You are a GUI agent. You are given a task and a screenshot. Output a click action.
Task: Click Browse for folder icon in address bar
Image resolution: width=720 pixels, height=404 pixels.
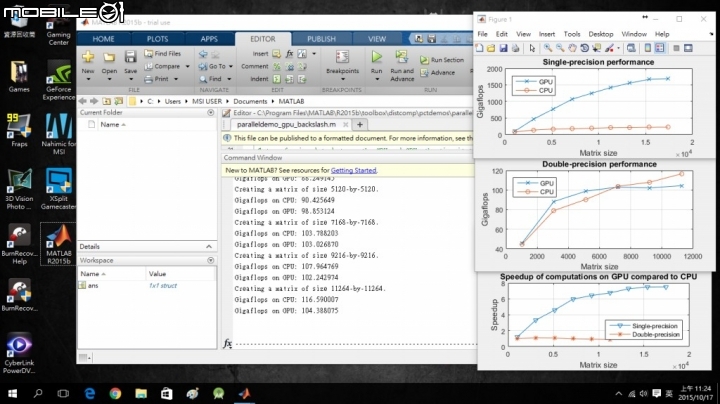click(118, 101)
